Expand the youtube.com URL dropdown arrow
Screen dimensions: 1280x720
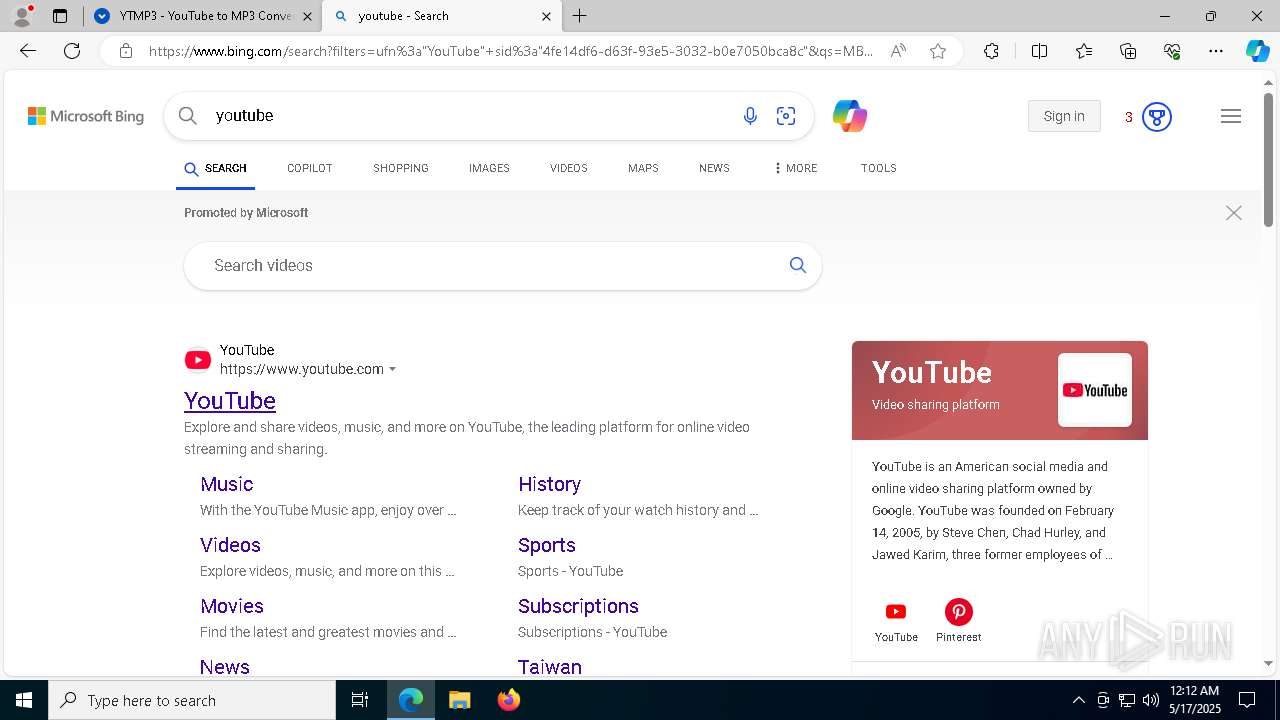(393, 369)
